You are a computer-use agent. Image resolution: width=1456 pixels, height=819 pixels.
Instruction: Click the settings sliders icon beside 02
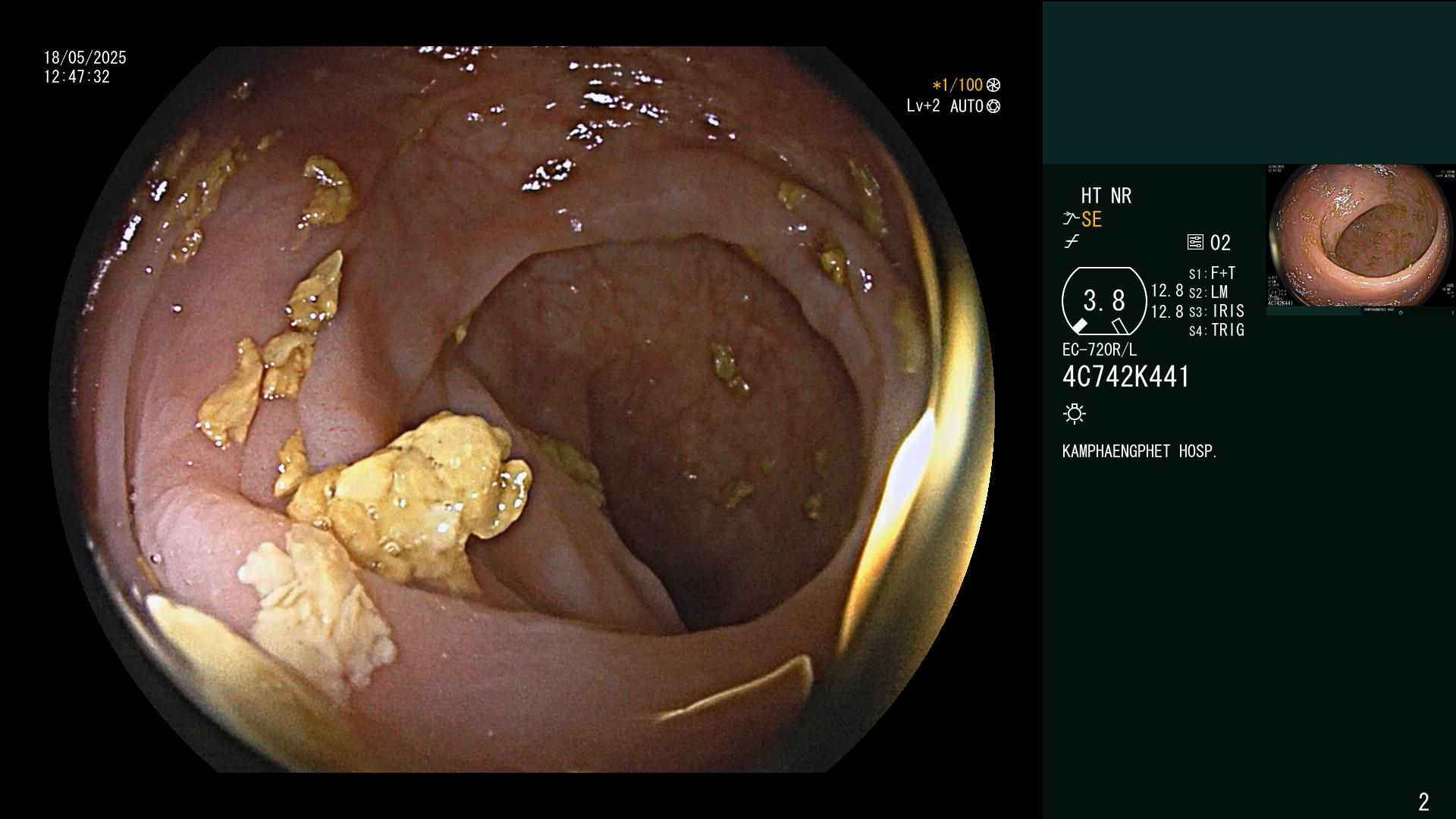point(1195,243)
